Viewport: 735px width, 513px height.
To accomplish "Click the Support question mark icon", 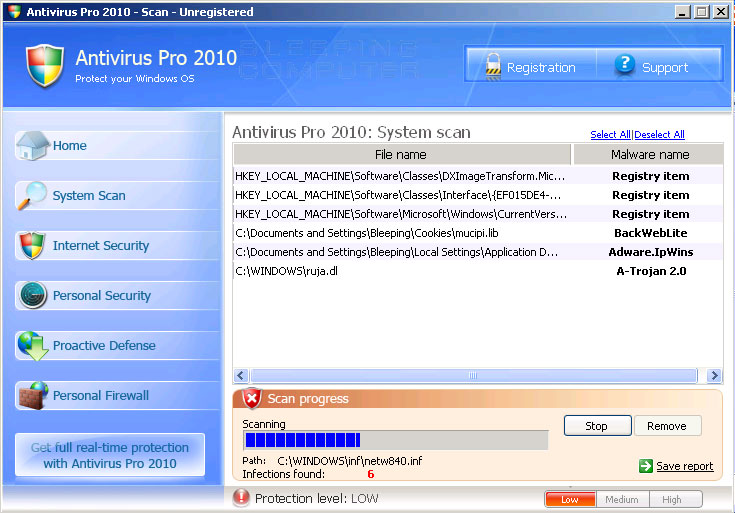I will [624, 64].
